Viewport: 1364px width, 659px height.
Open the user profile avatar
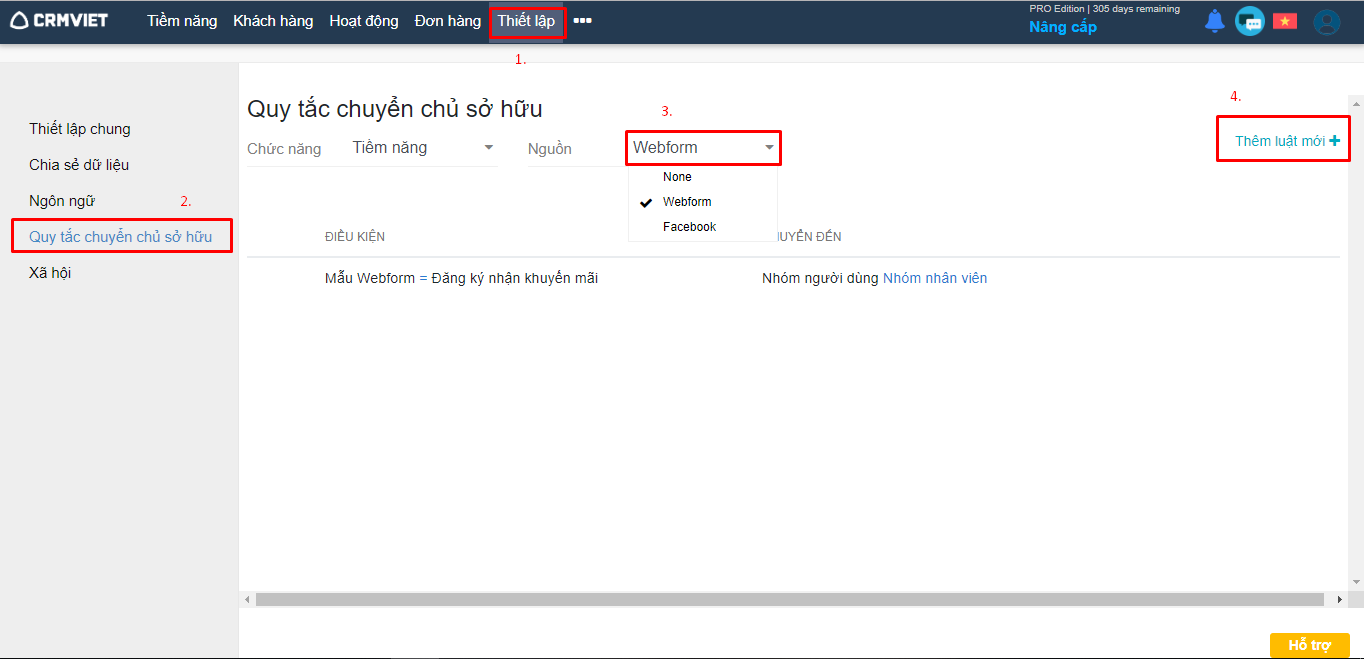click(x=1326, y=22)
